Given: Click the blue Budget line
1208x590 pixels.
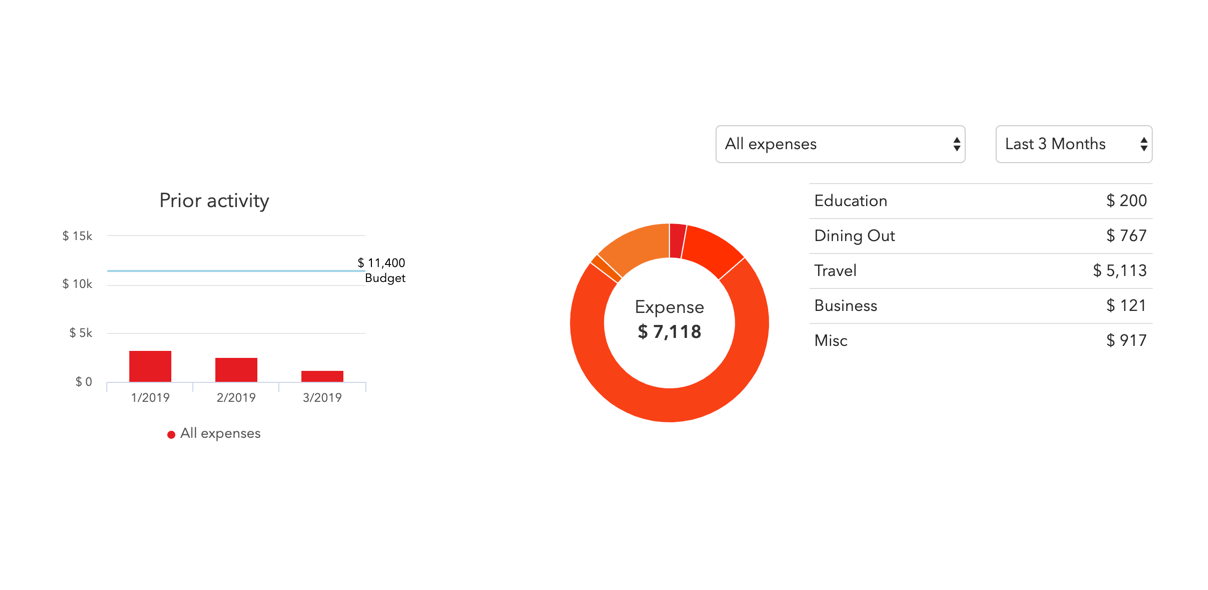Looking at the screenshot, I should pos(230,271).
